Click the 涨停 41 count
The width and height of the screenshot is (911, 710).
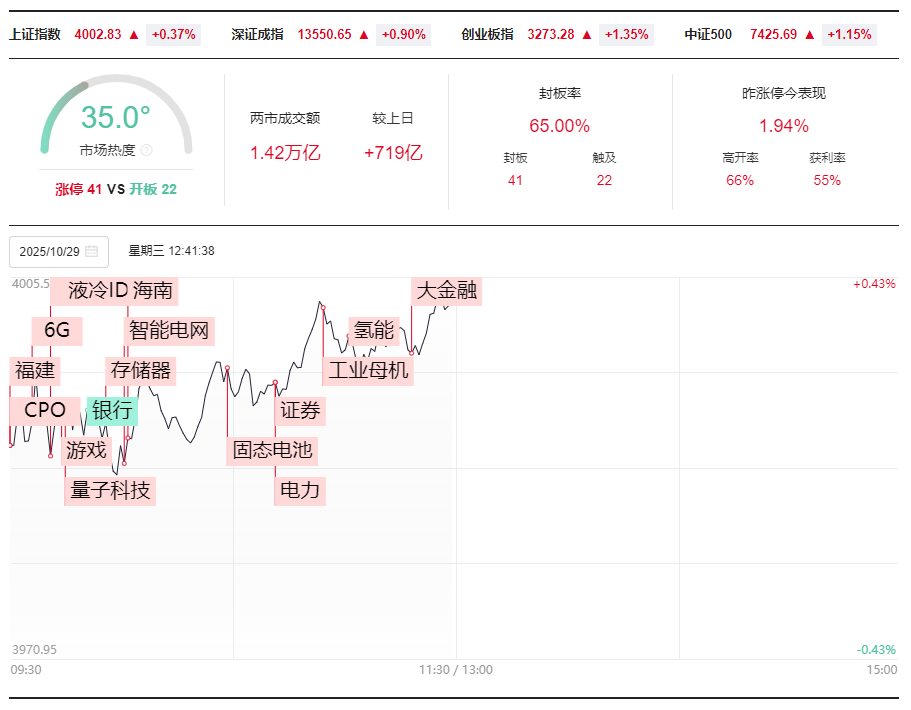coord(78,189)
